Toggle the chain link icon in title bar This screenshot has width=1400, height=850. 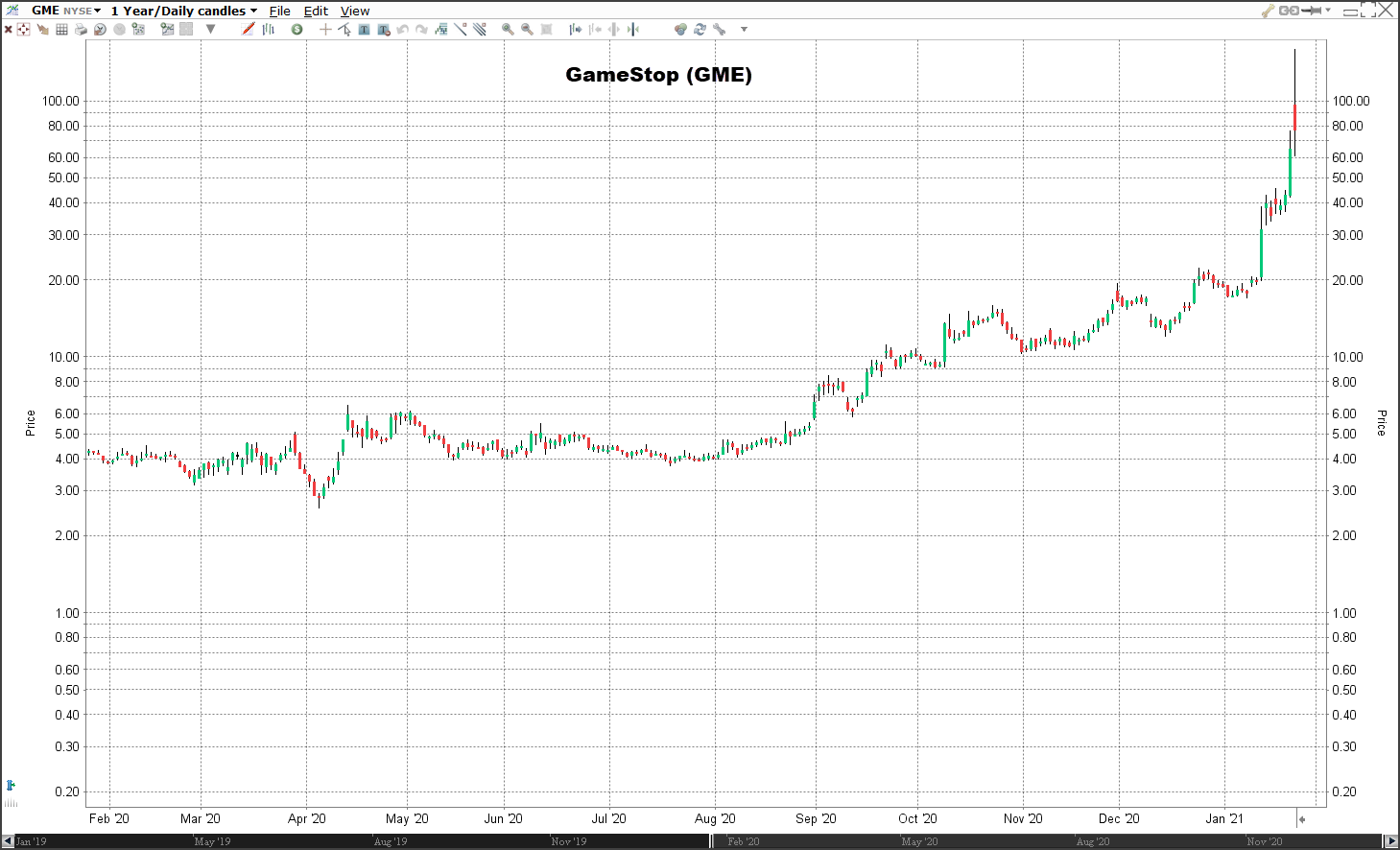[1289, 11]
